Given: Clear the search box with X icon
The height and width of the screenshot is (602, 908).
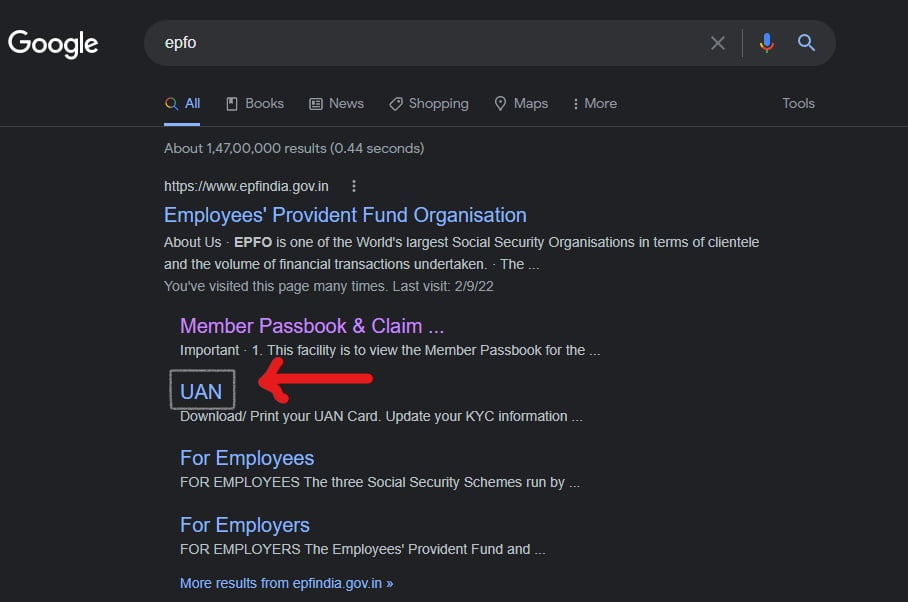Looking at the screenshot, I should point(717,43).
